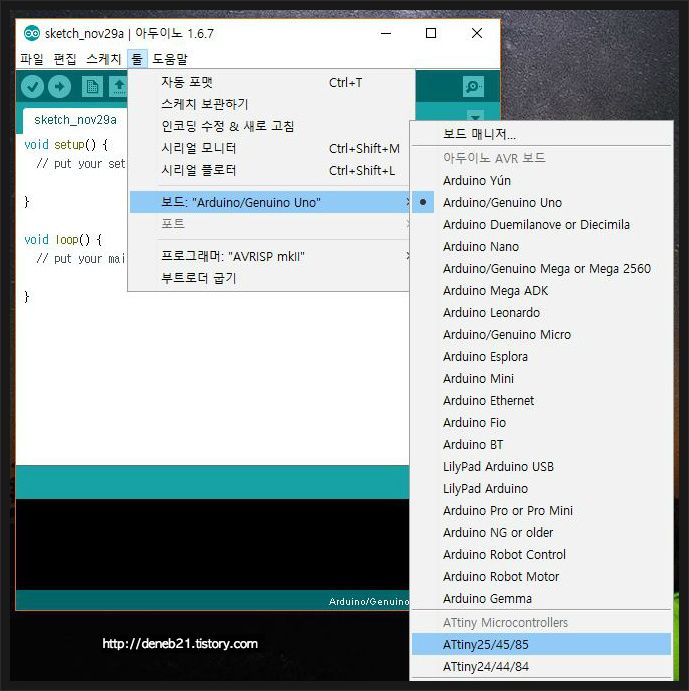689x691 pixels.
Task: Click the Open sketch up-arrow icon
Action: pyautogui.click(x=119, y=87)
